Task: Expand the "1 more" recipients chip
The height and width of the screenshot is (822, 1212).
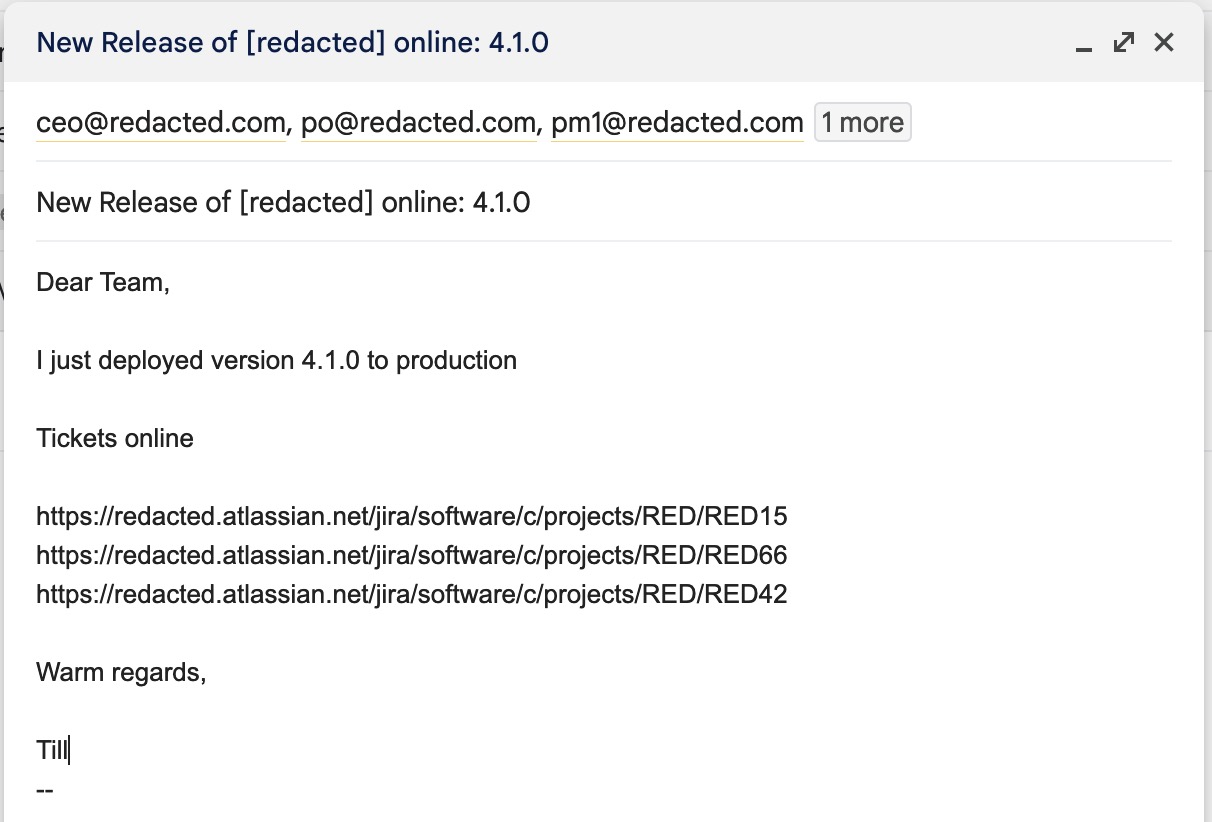Action: 862,123
